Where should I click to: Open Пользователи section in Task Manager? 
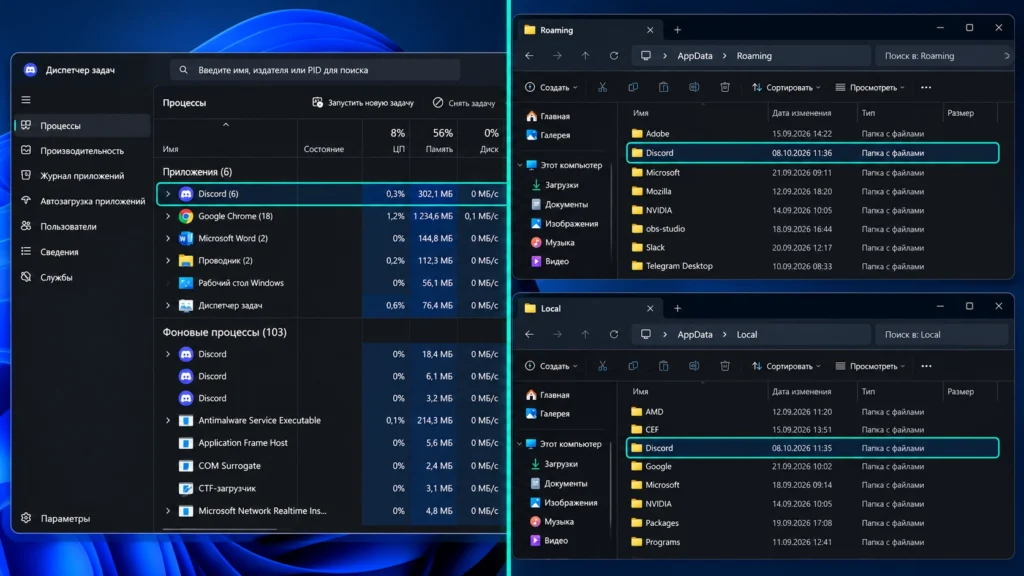point(82,227)
